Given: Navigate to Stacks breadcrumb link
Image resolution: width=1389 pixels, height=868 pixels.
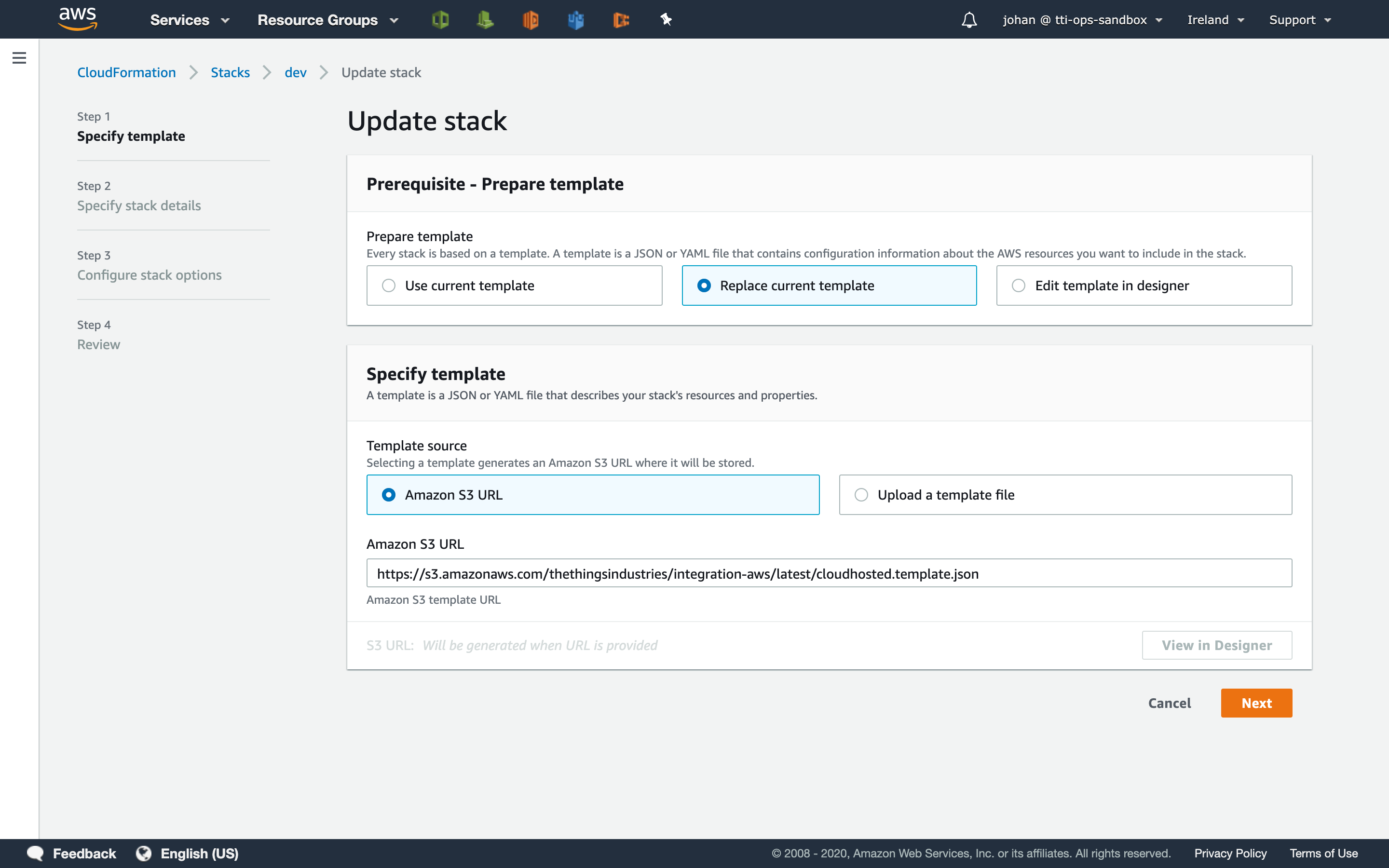Looking at the screenshot, I should (230, 72).
